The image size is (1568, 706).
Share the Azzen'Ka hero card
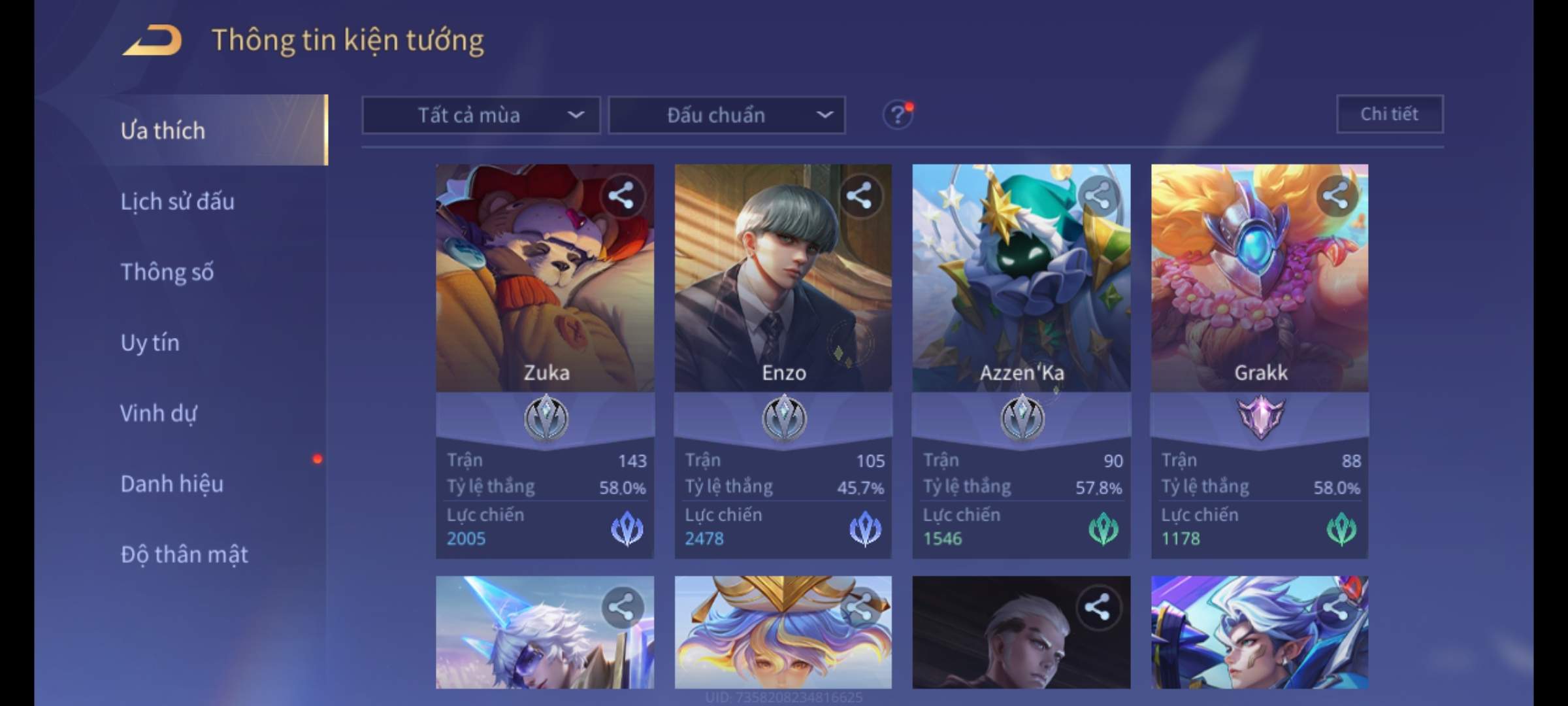click(x=1098, y=195)
